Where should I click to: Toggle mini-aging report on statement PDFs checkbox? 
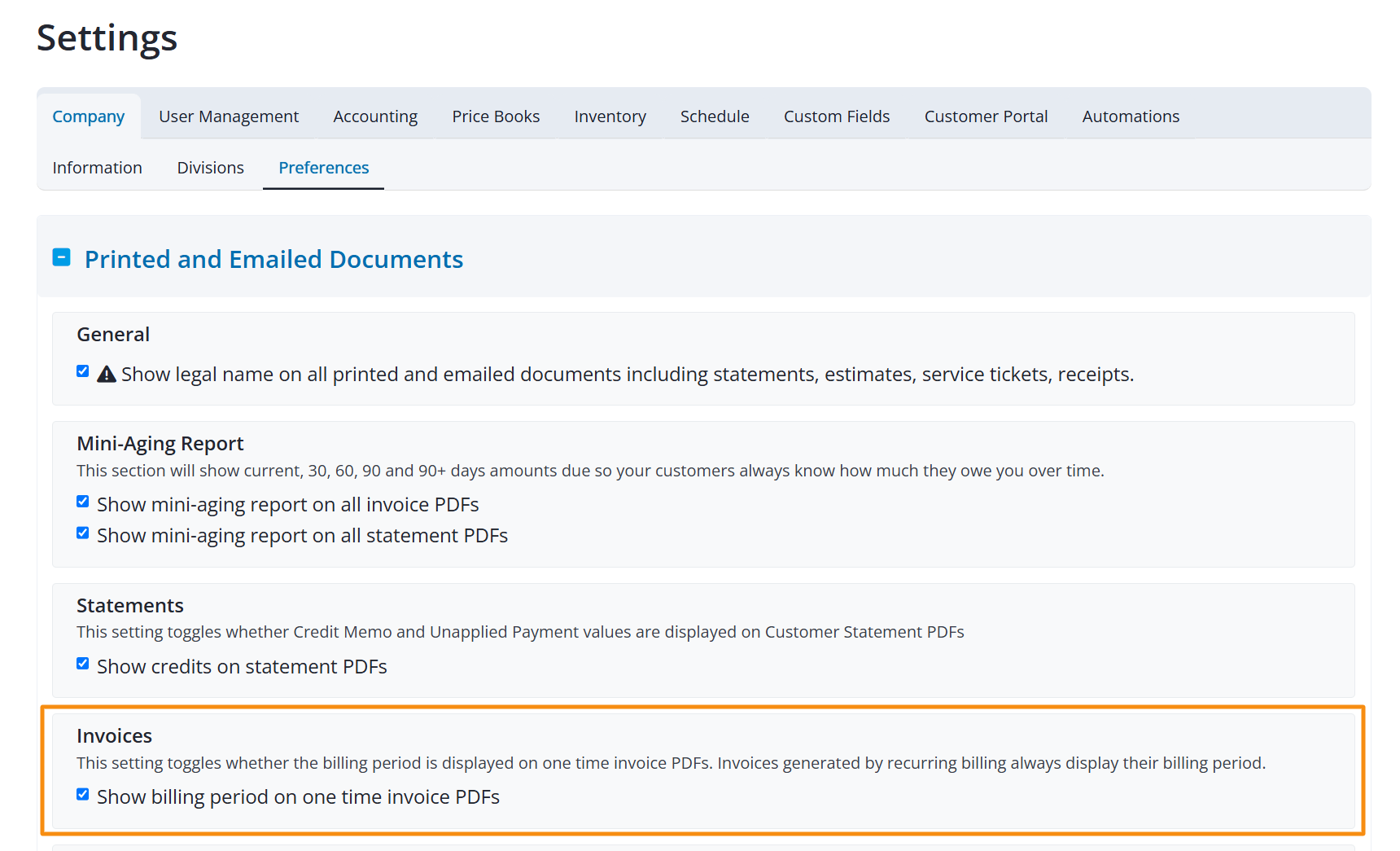pos(83,533)
